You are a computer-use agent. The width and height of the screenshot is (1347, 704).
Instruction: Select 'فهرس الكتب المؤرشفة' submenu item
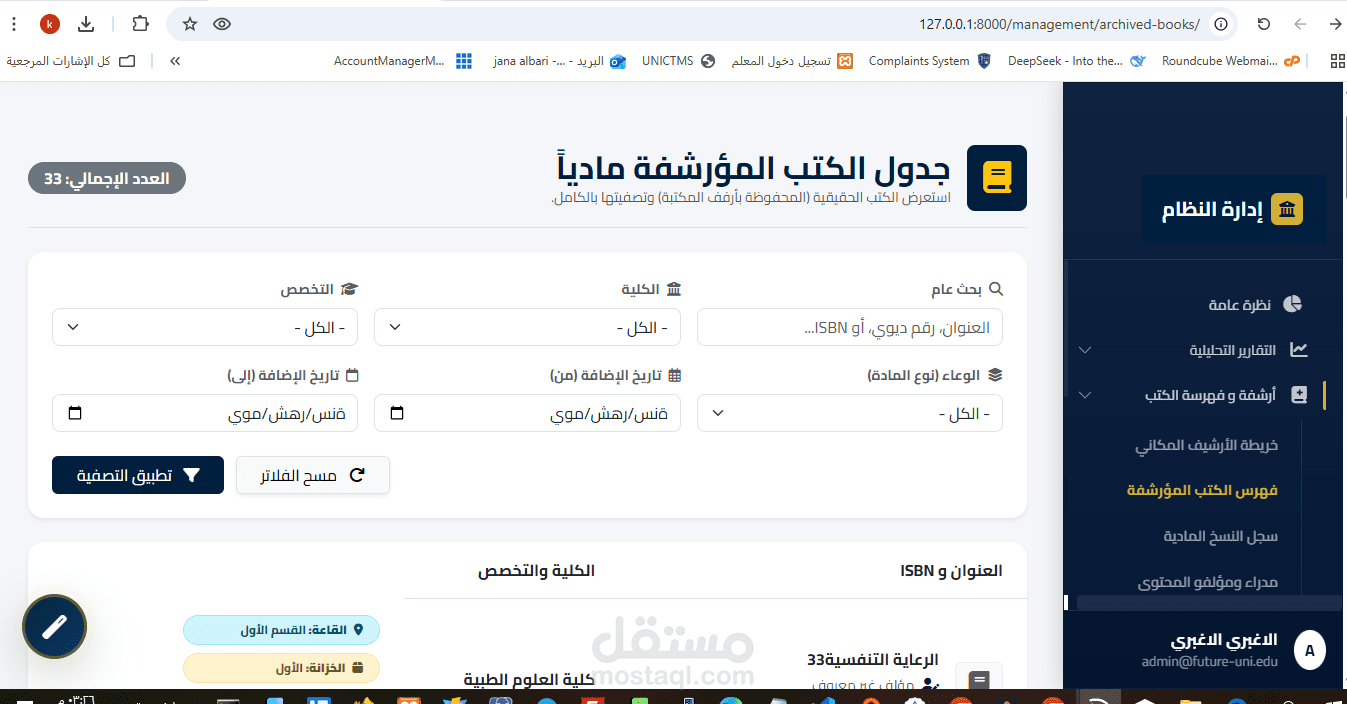point(1202,490)
